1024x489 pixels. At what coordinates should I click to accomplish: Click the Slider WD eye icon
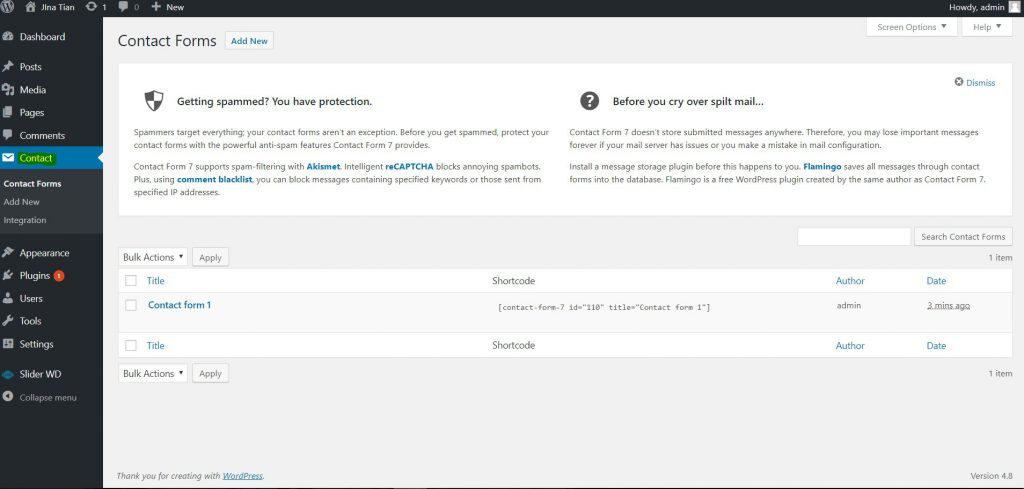tap(8, 375)
